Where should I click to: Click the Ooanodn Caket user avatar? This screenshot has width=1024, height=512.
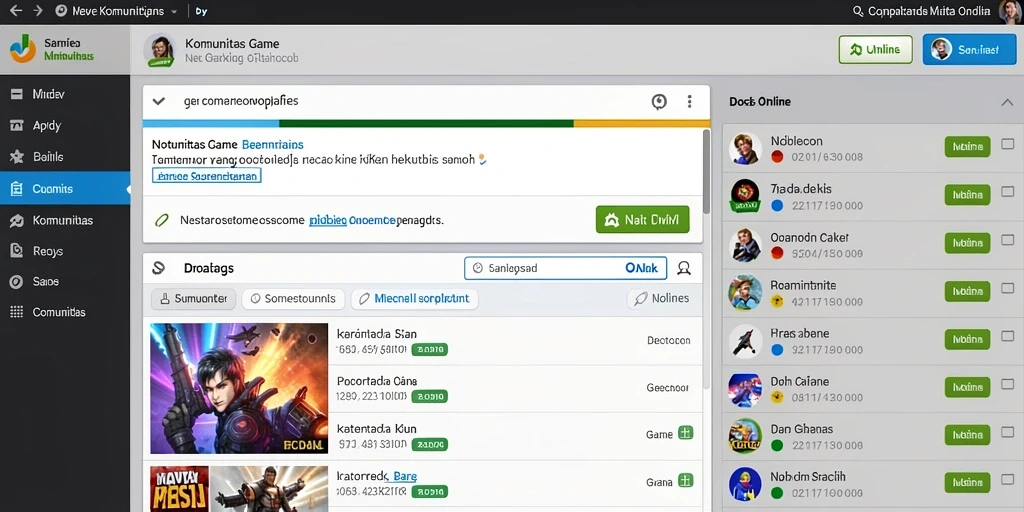pos(745,244)
